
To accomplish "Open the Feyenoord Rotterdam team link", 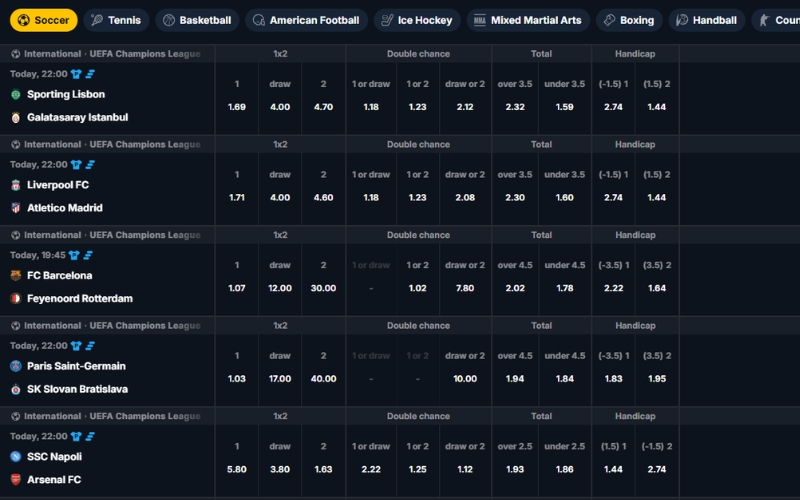I will [80, 298].
